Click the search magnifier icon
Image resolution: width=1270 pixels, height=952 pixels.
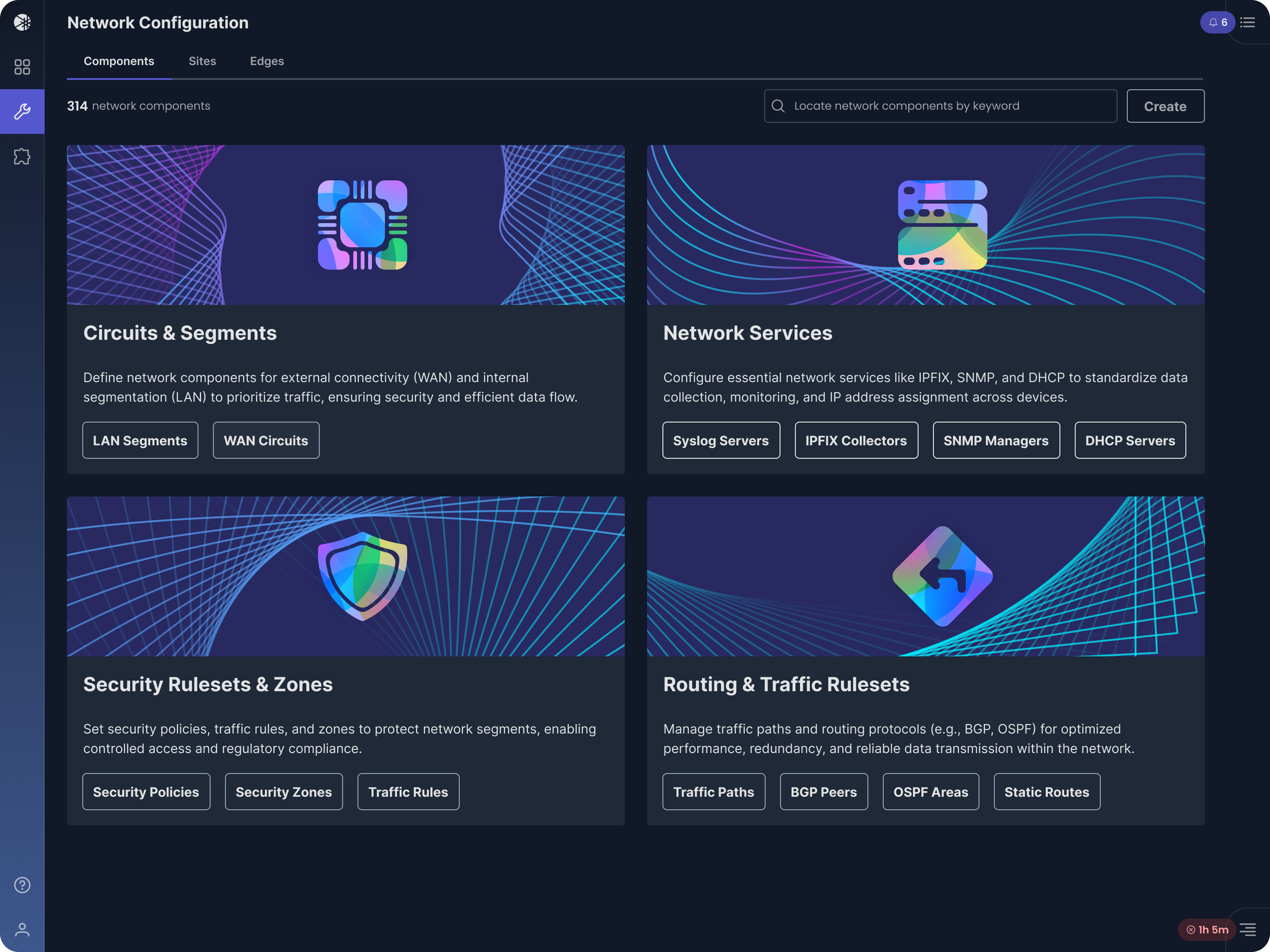pyautogui.click(x=778, y=106)
